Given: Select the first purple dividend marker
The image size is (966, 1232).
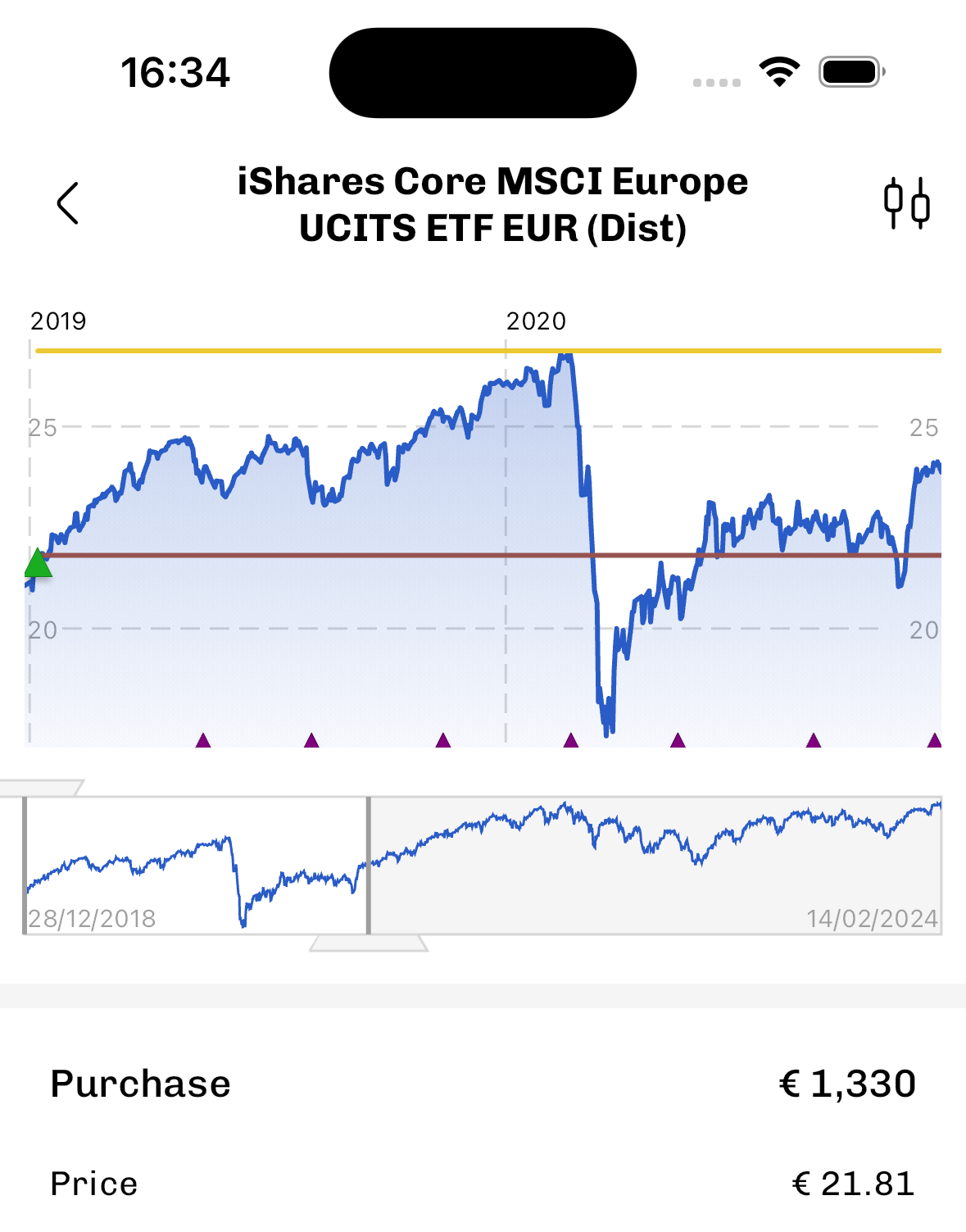Looking at the screenshot, I should pos(203,741).
